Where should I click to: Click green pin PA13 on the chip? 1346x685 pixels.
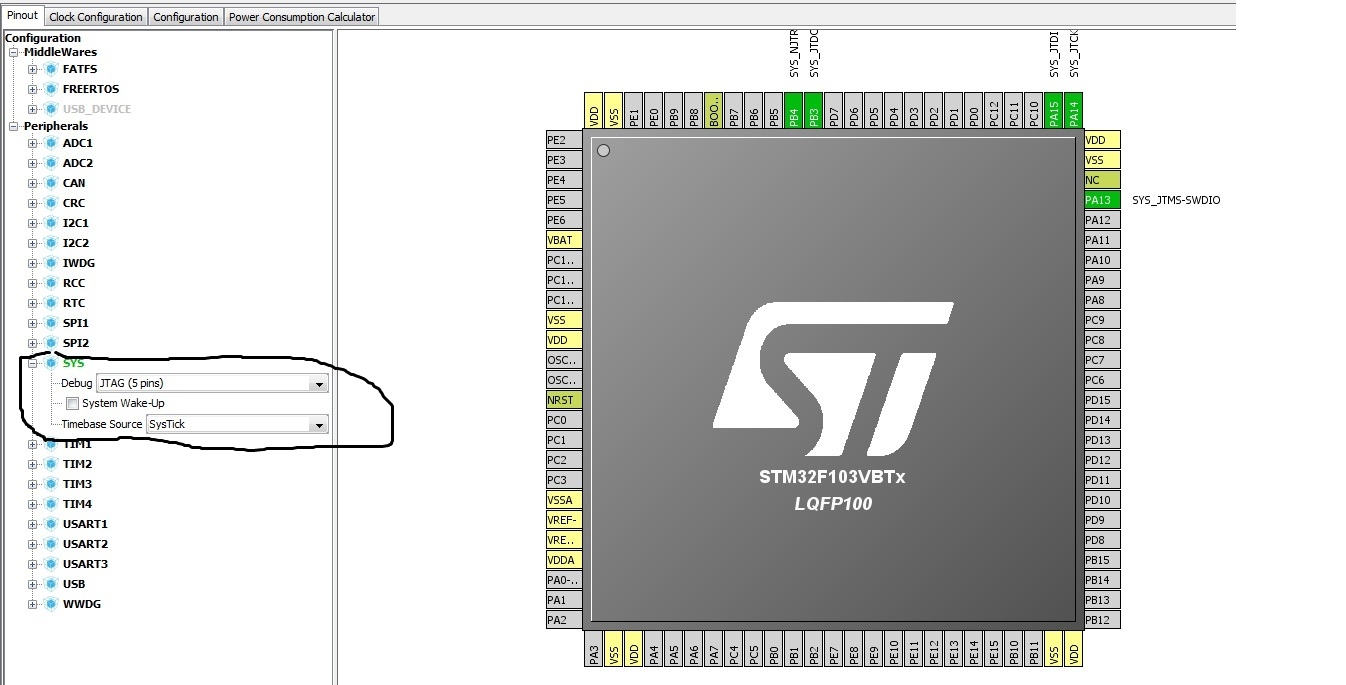coord(1102,200)
